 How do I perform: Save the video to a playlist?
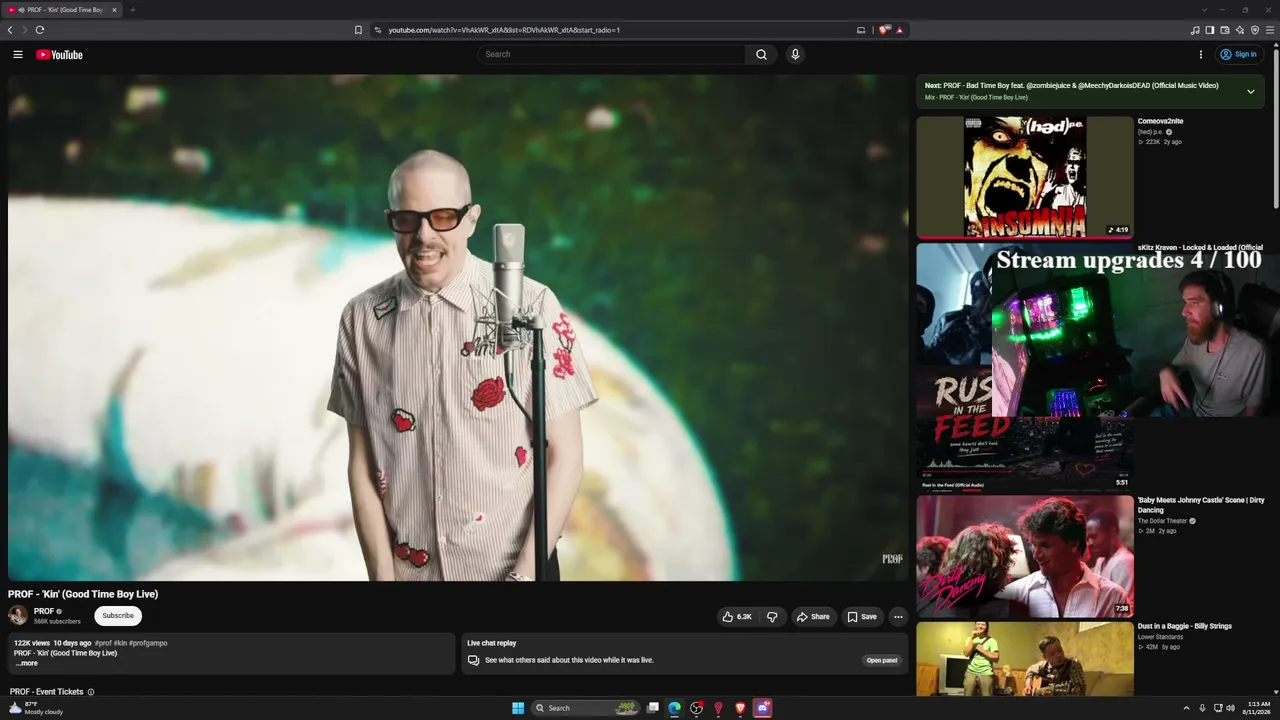[862, 617]
